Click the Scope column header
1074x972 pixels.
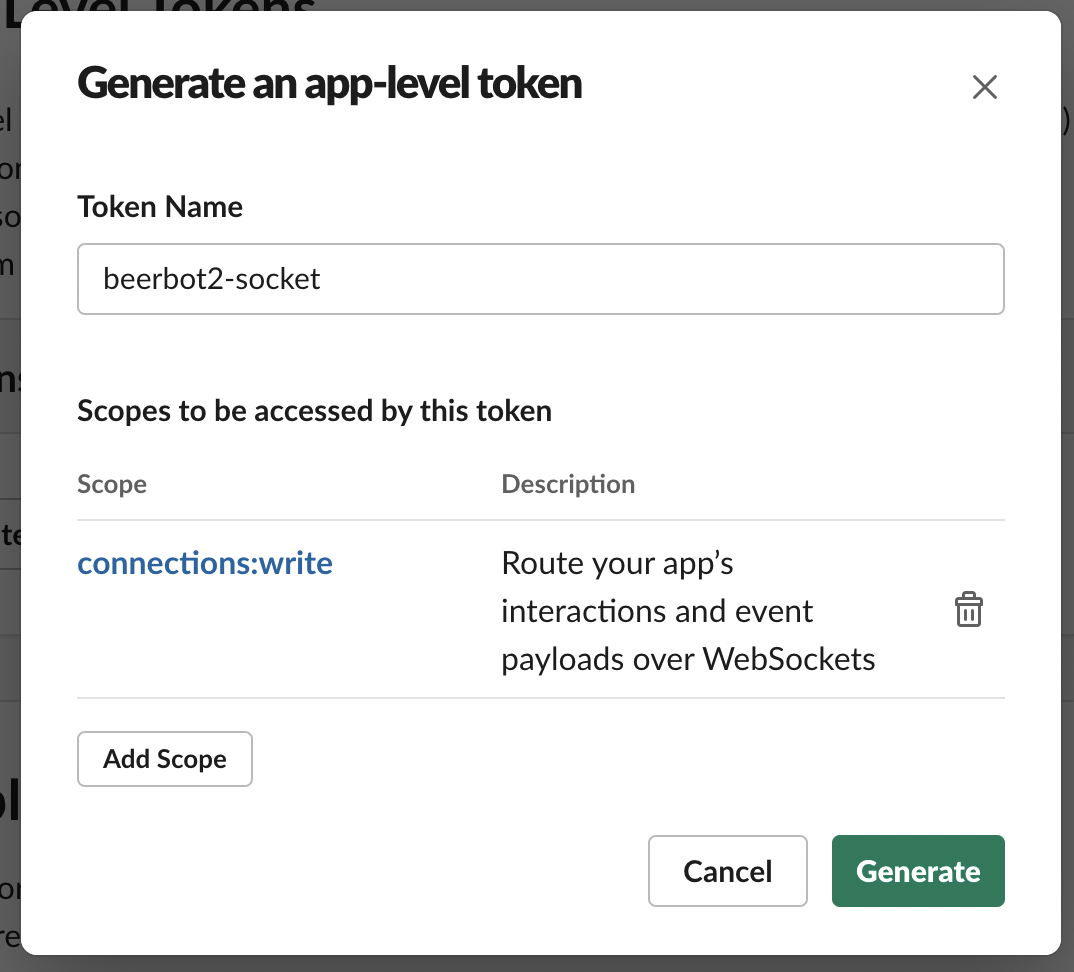coord(112,484)
